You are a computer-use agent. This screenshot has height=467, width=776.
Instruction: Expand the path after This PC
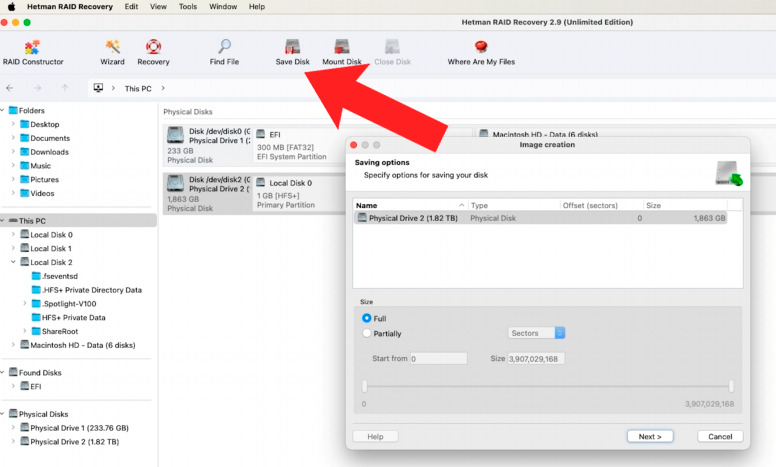point(163,88)
